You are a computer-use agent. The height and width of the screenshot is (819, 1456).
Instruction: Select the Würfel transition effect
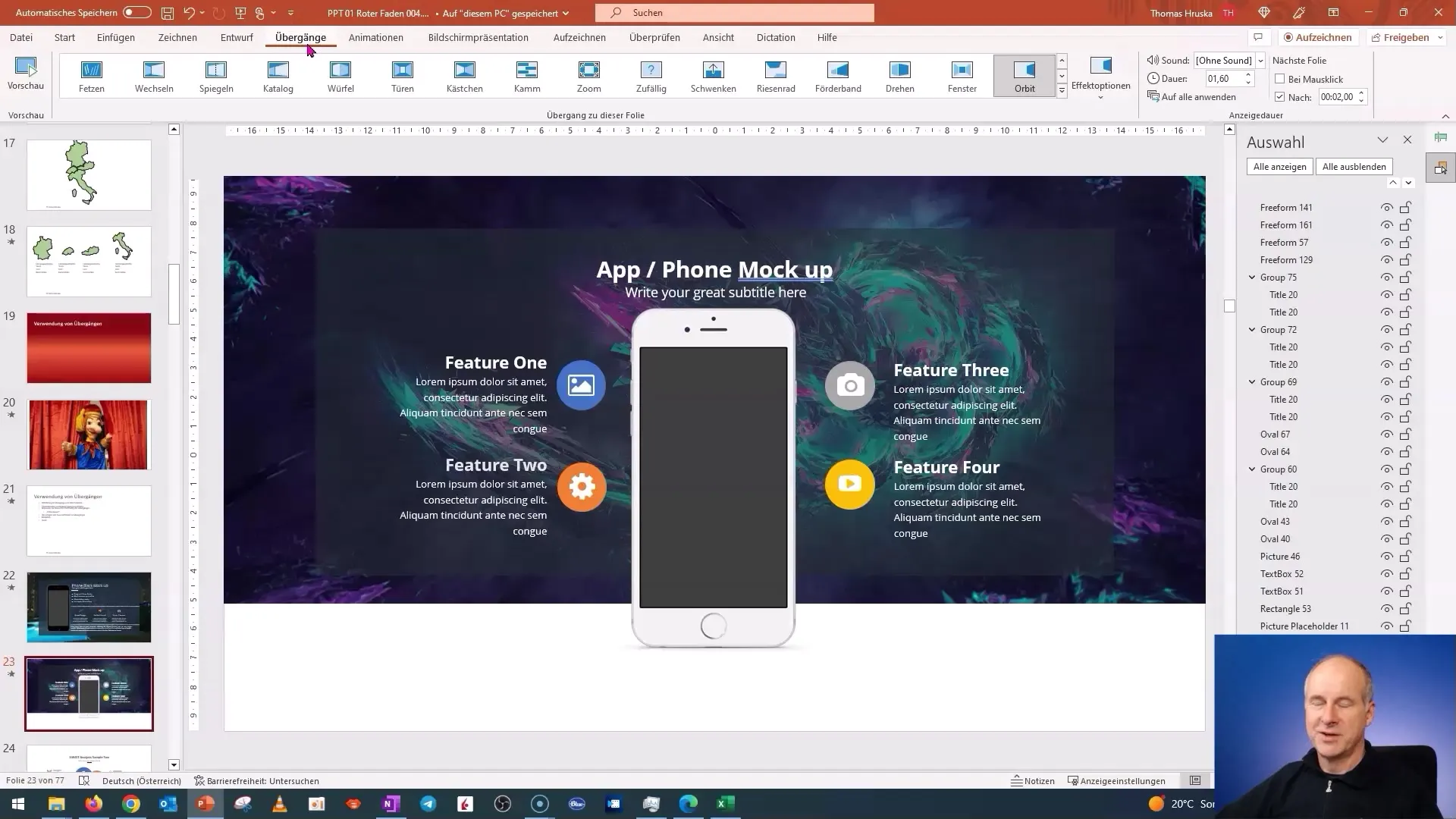[340, 75]
